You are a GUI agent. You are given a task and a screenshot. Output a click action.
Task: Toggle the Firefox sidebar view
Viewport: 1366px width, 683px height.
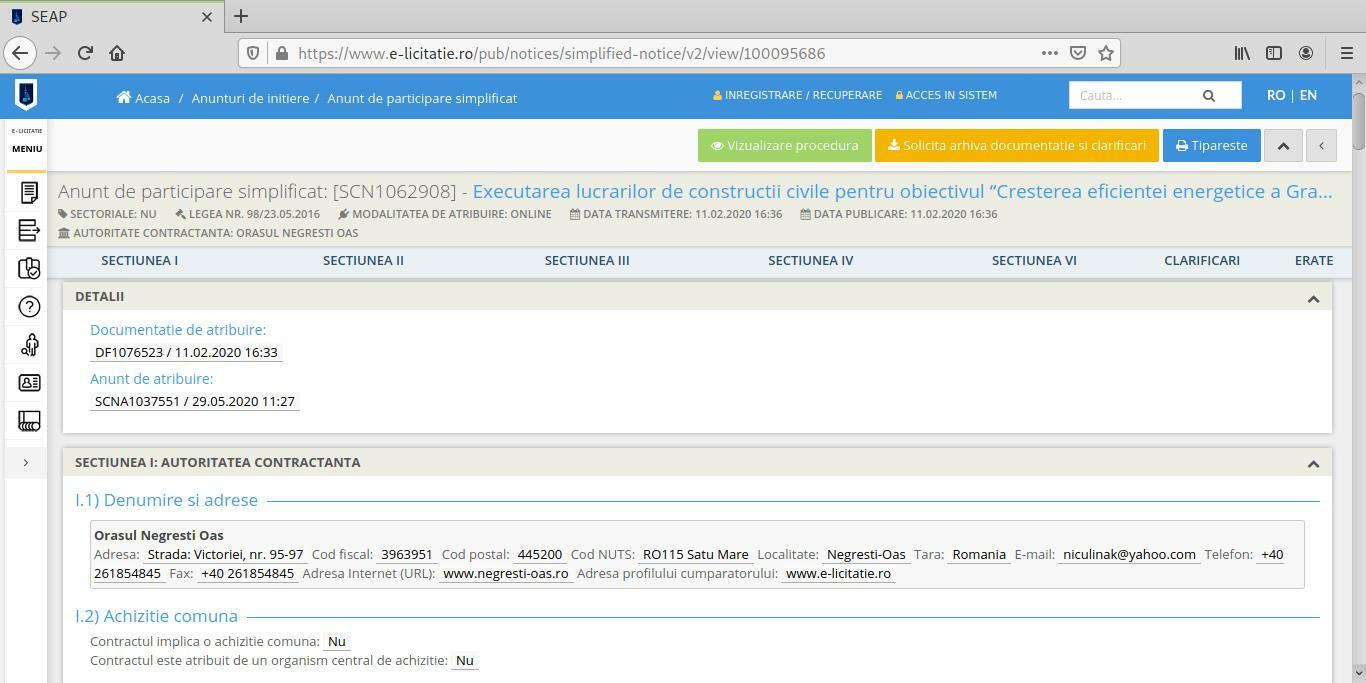coord(1274,53)
